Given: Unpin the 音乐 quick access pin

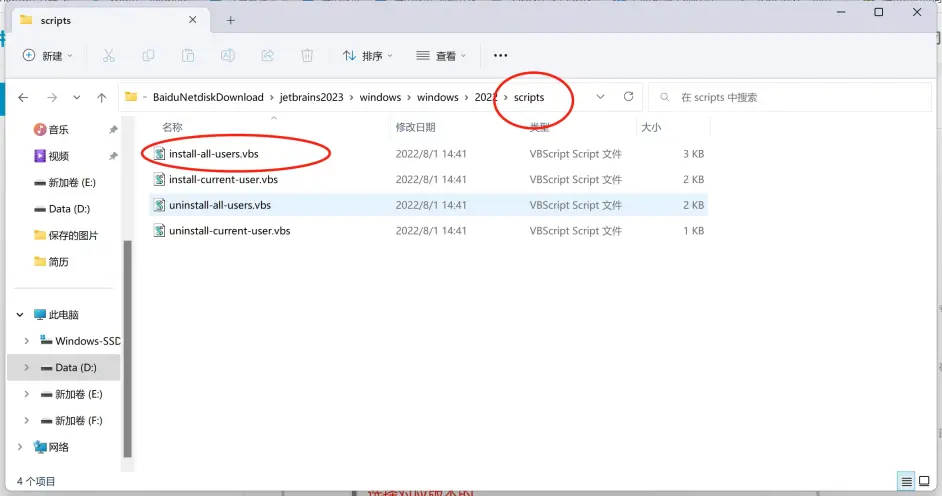Looking at the screenshot, I should click(x=113, y=130).
